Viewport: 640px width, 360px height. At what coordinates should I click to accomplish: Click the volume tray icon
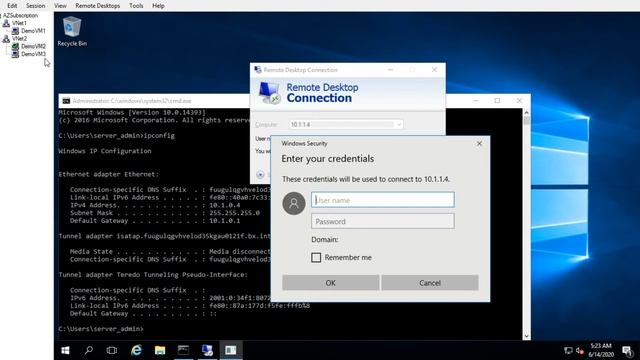tap(580, 350)
